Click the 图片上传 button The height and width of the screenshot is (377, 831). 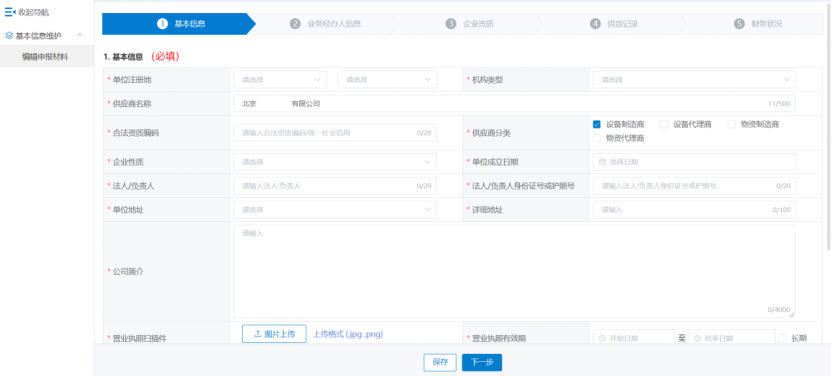pos(274,334)
